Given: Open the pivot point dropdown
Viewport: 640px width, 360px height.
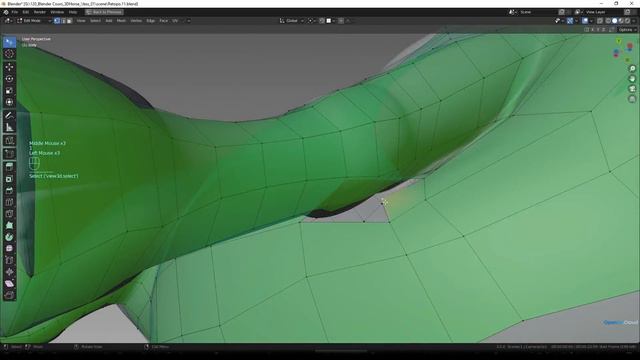Looking at the screenshot, I should tap(312, 21).
